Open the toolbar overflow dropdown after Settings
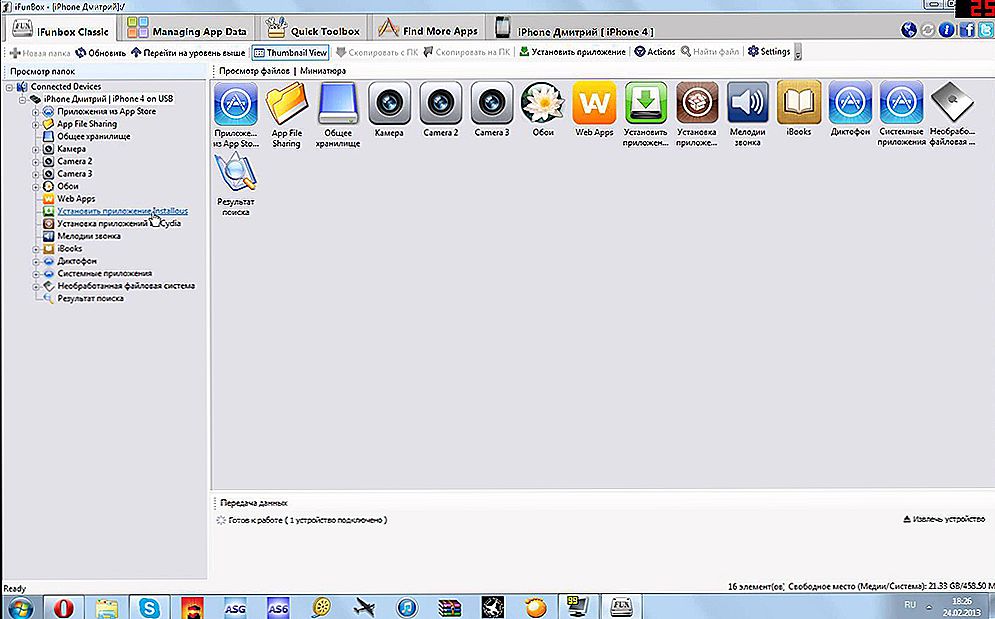995x619 pixels. click(x=797, y=52)
